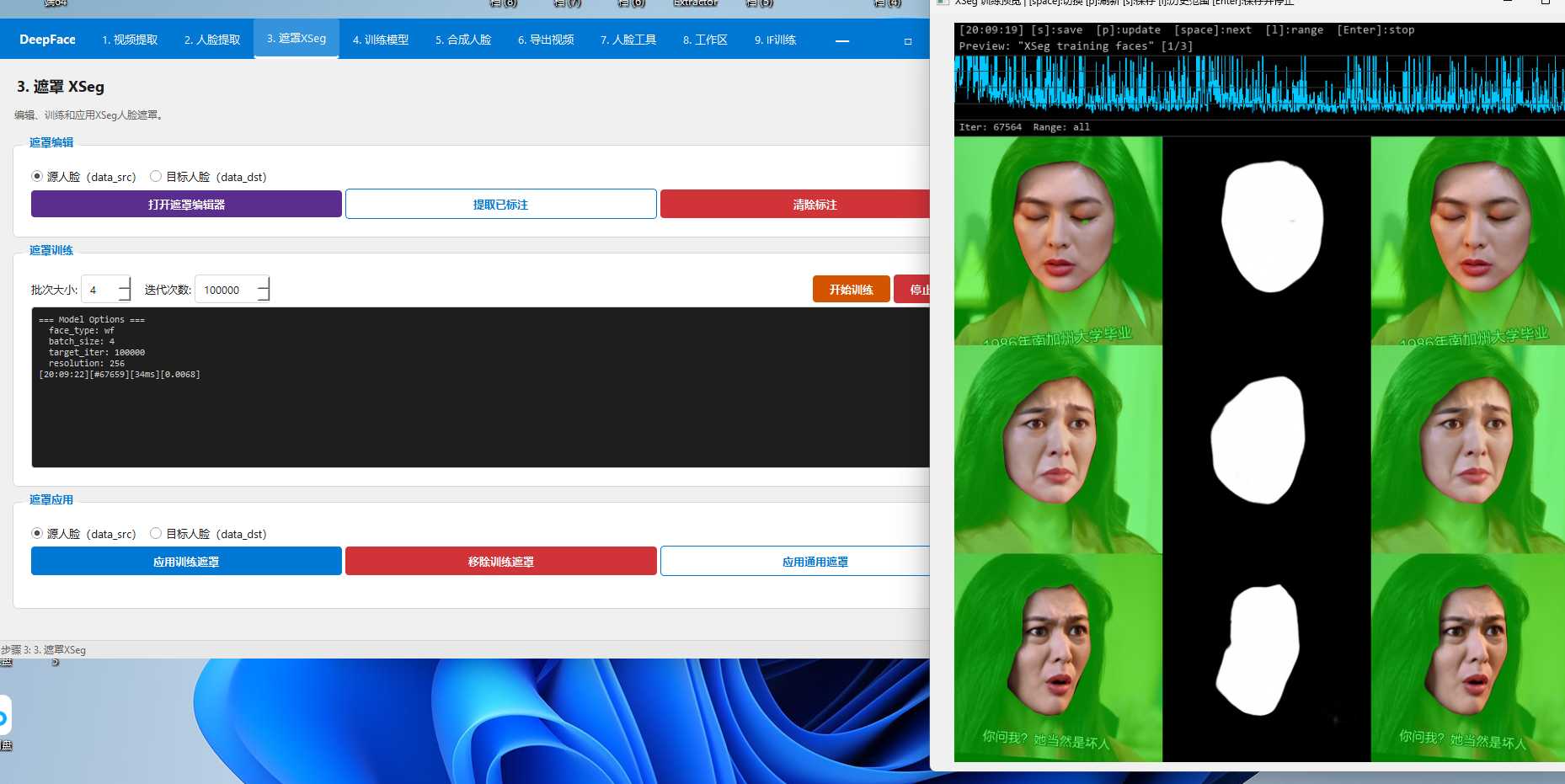Choose 目标人脸 (data_dst) under 遮罩应用

[208, 534]
